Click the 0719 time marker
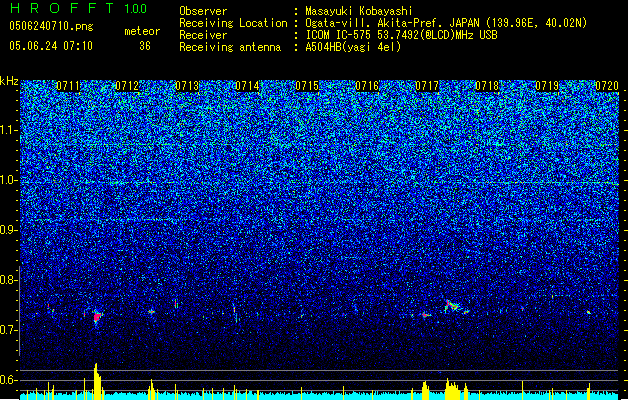Viewport: 629px width, 400px height. click(x=547, y=86)
